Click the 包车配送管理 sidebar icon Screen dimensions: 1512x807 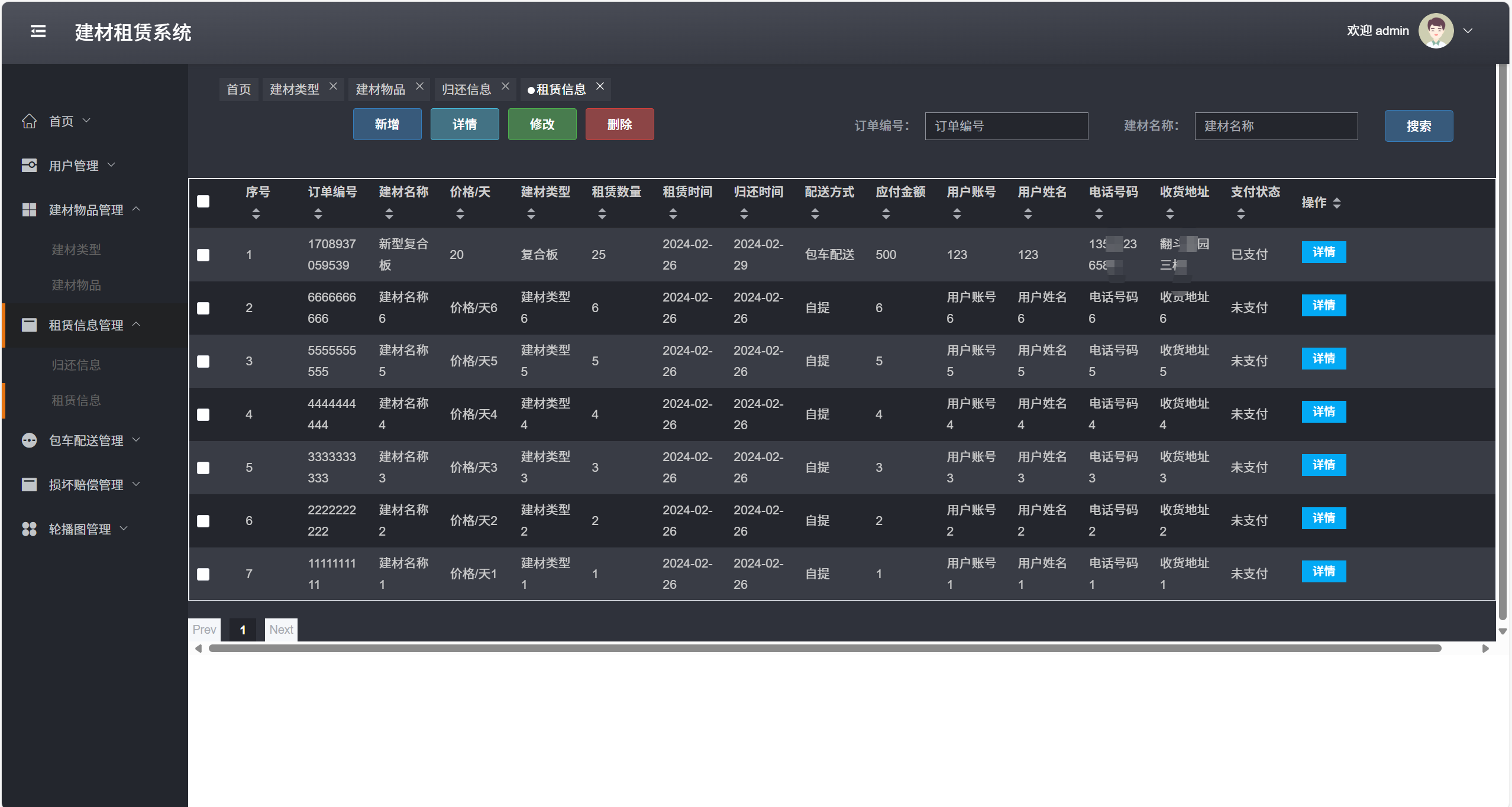click(x=29, y=440)
